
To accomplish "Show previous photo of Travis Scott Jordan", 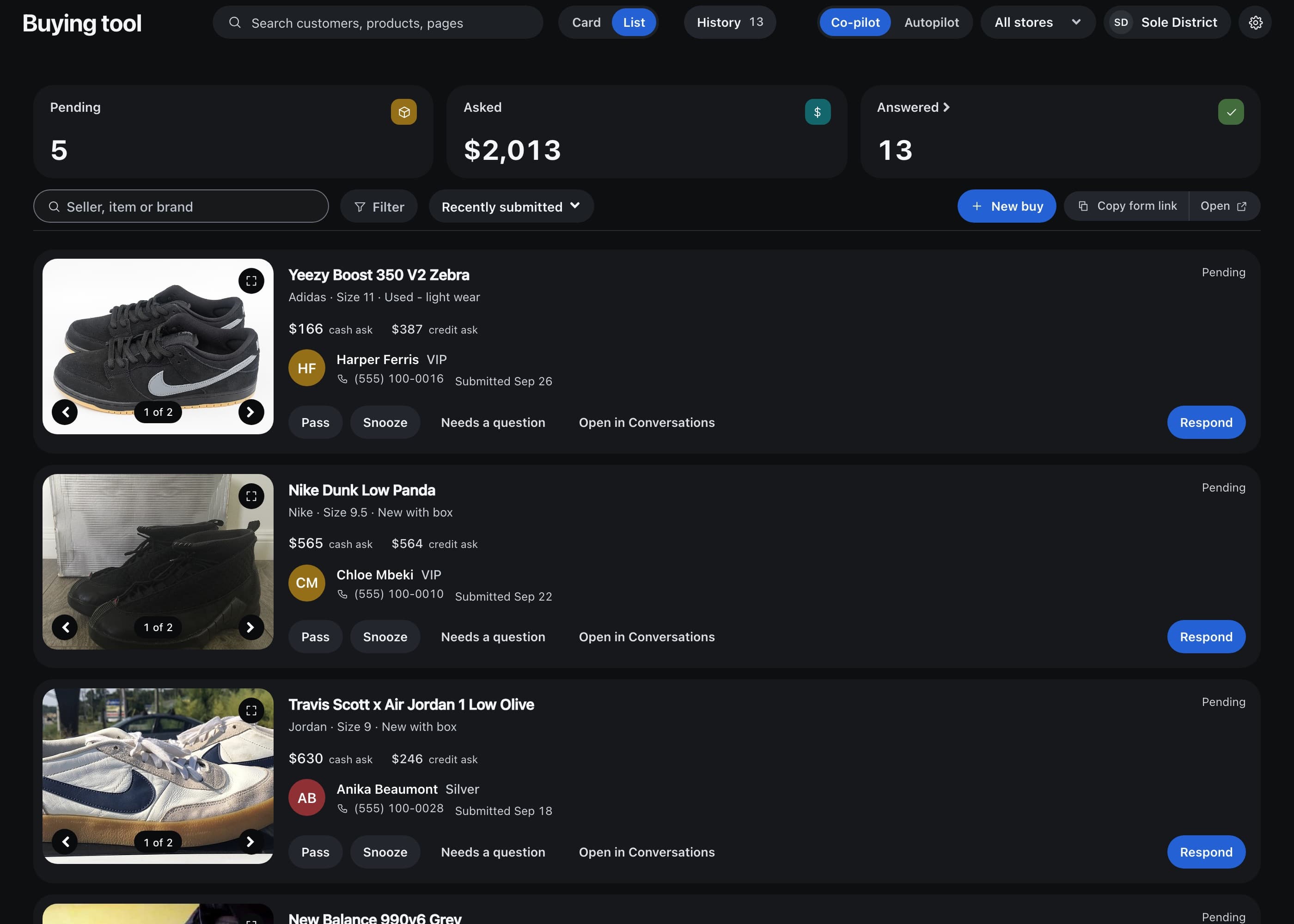I will [x=65, y=841].
